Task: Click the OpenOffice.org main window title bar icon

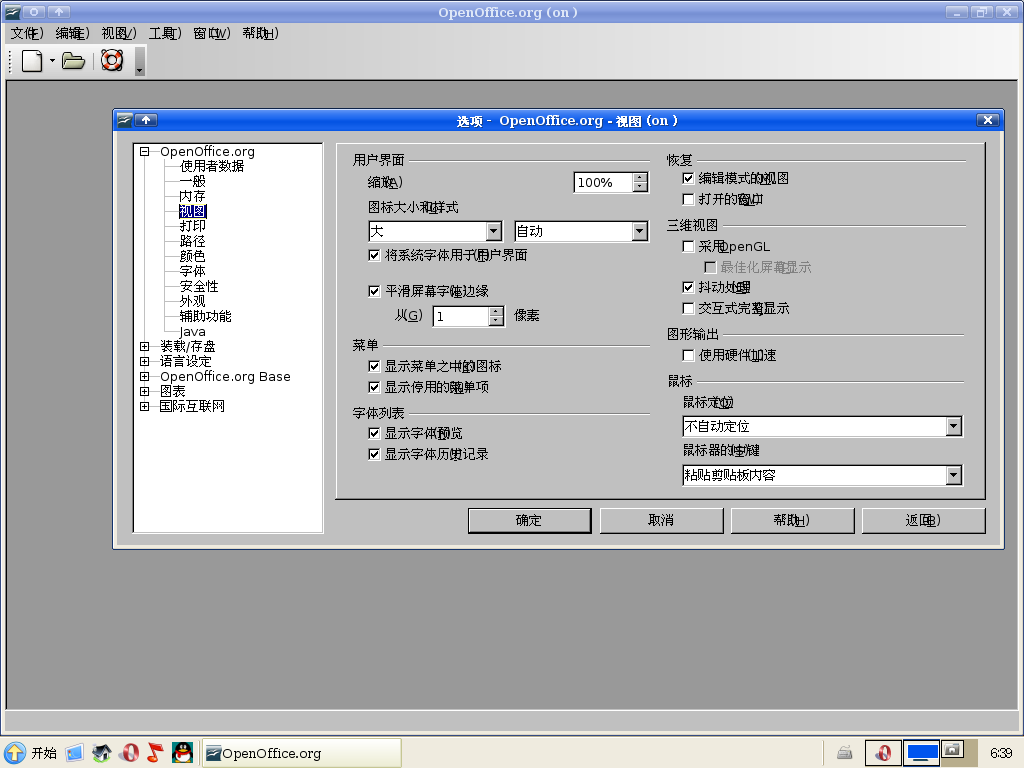Action: point(12,12)
